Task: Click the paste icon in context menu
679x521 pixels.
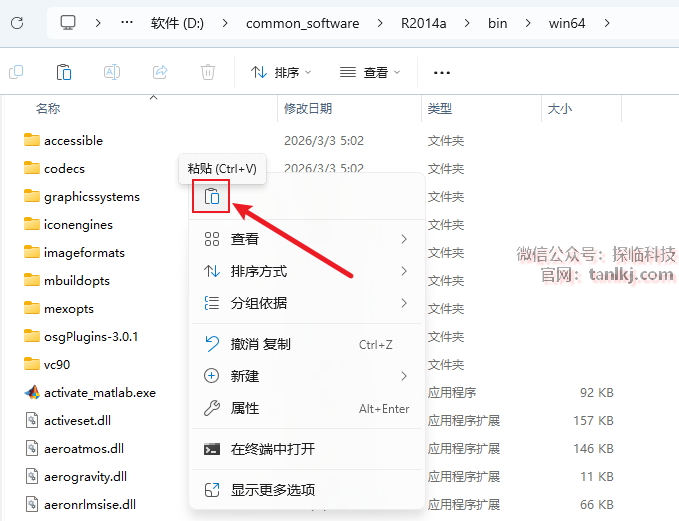Action: coord(212,197)
